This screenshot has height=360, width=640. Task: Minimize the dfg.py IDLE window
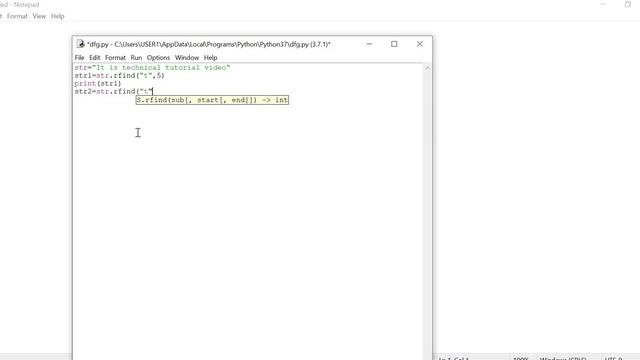point(369,44)
